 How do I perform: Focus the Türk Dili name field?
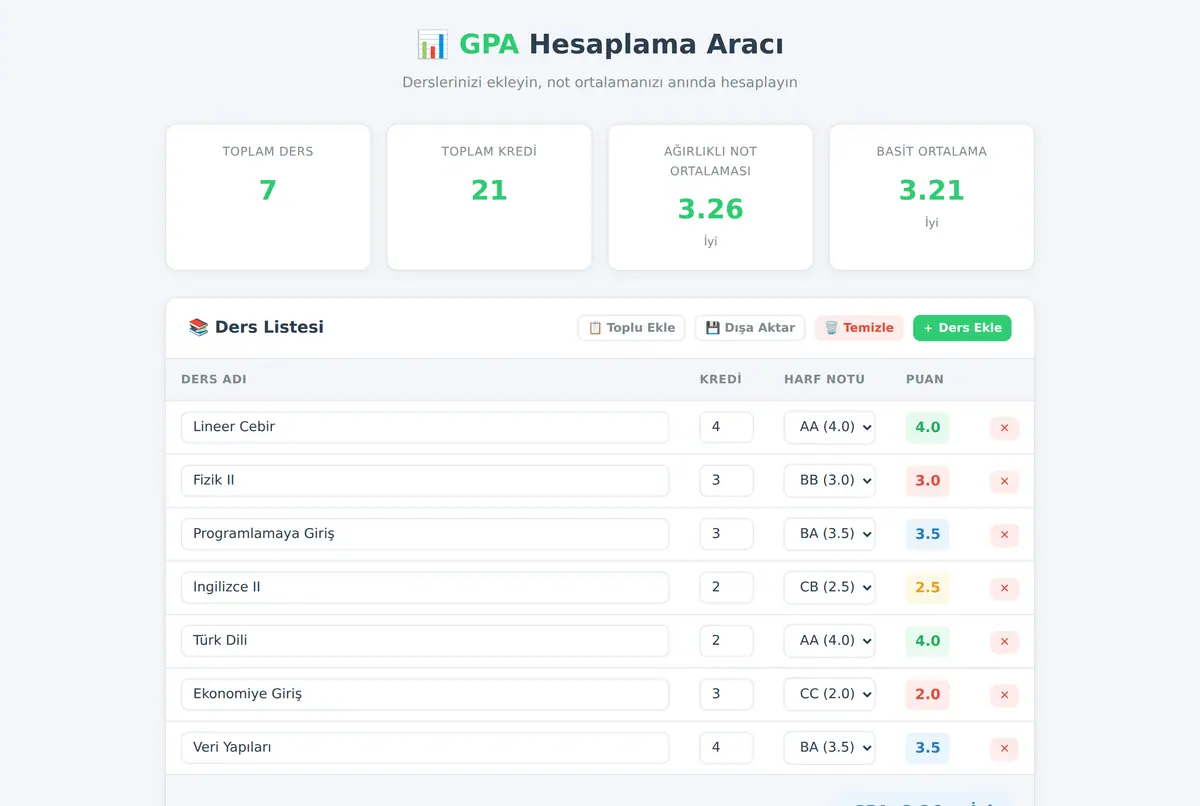[x=425, y=641]
